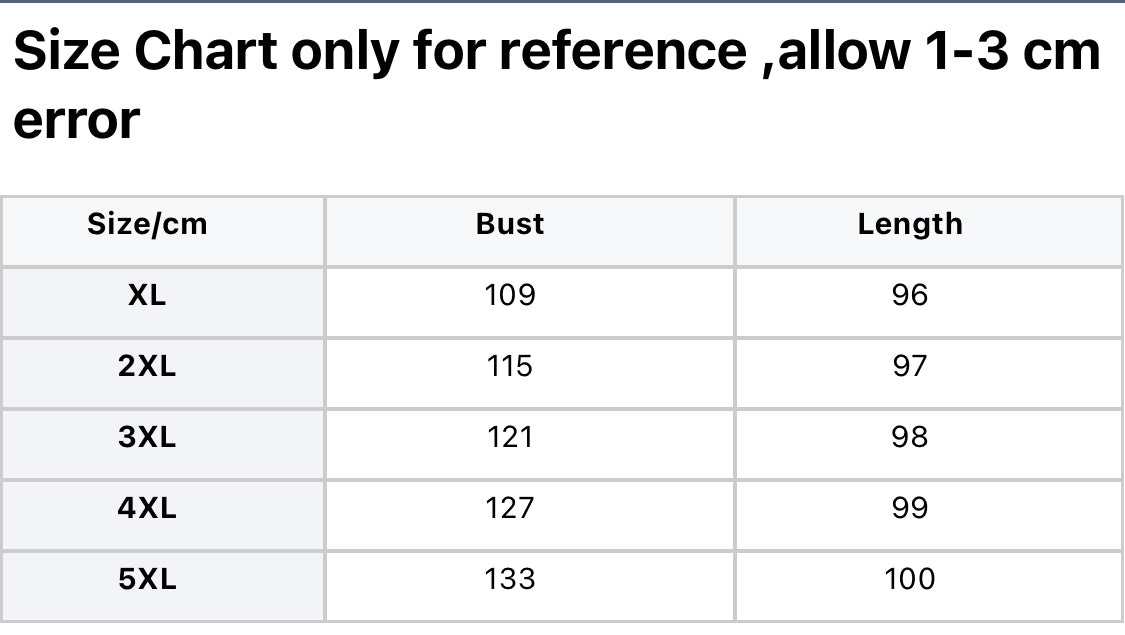The width and height of the screenshot is (1125, 635).
Task: Click the Length column header
Action: (910, 225)
